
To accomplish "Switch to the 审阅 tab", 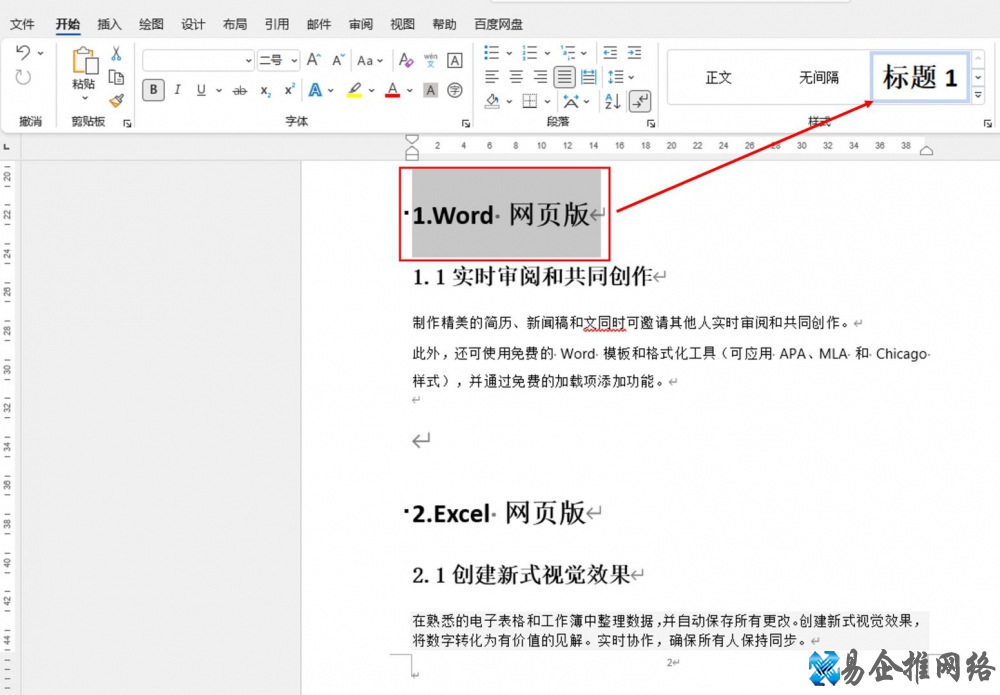I will coord(360,24).
